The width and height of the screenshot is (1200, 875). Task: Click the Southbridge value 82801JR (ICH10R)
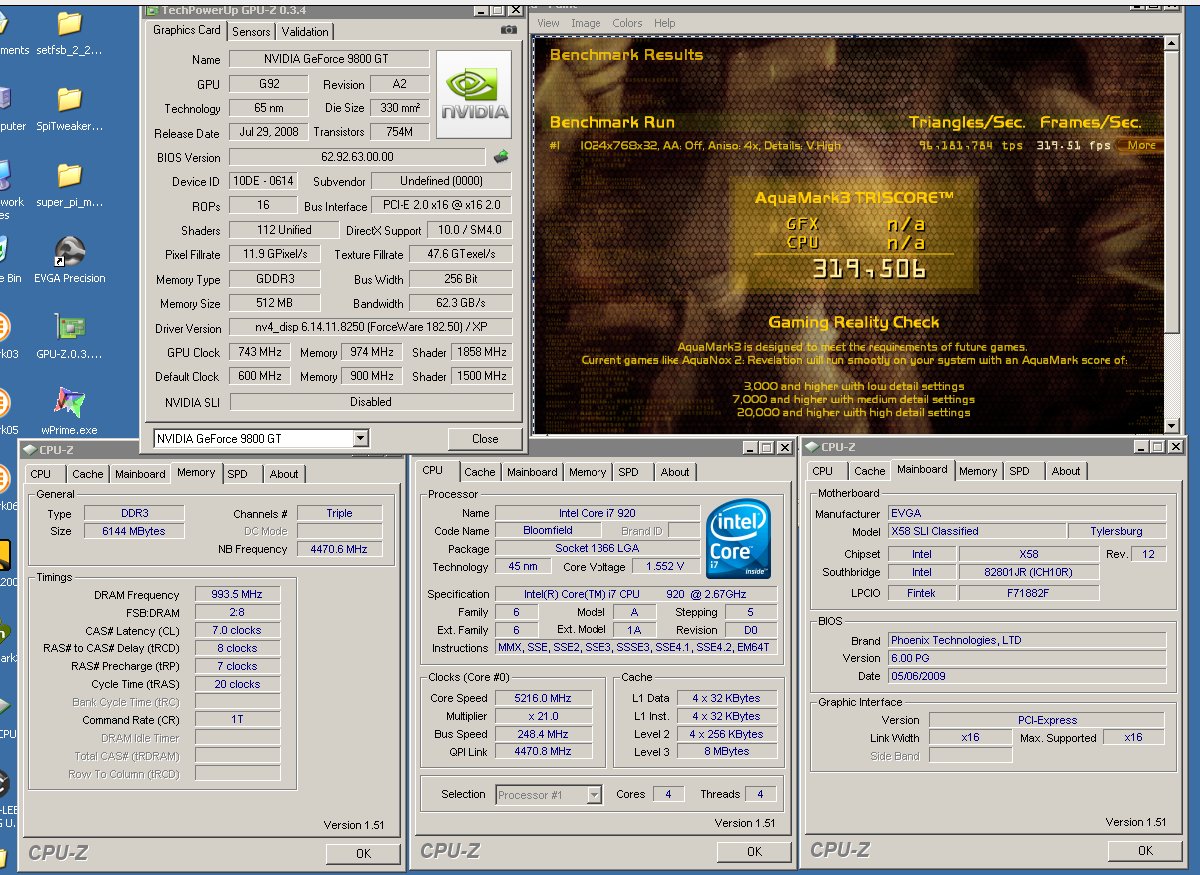point(1029,572)
